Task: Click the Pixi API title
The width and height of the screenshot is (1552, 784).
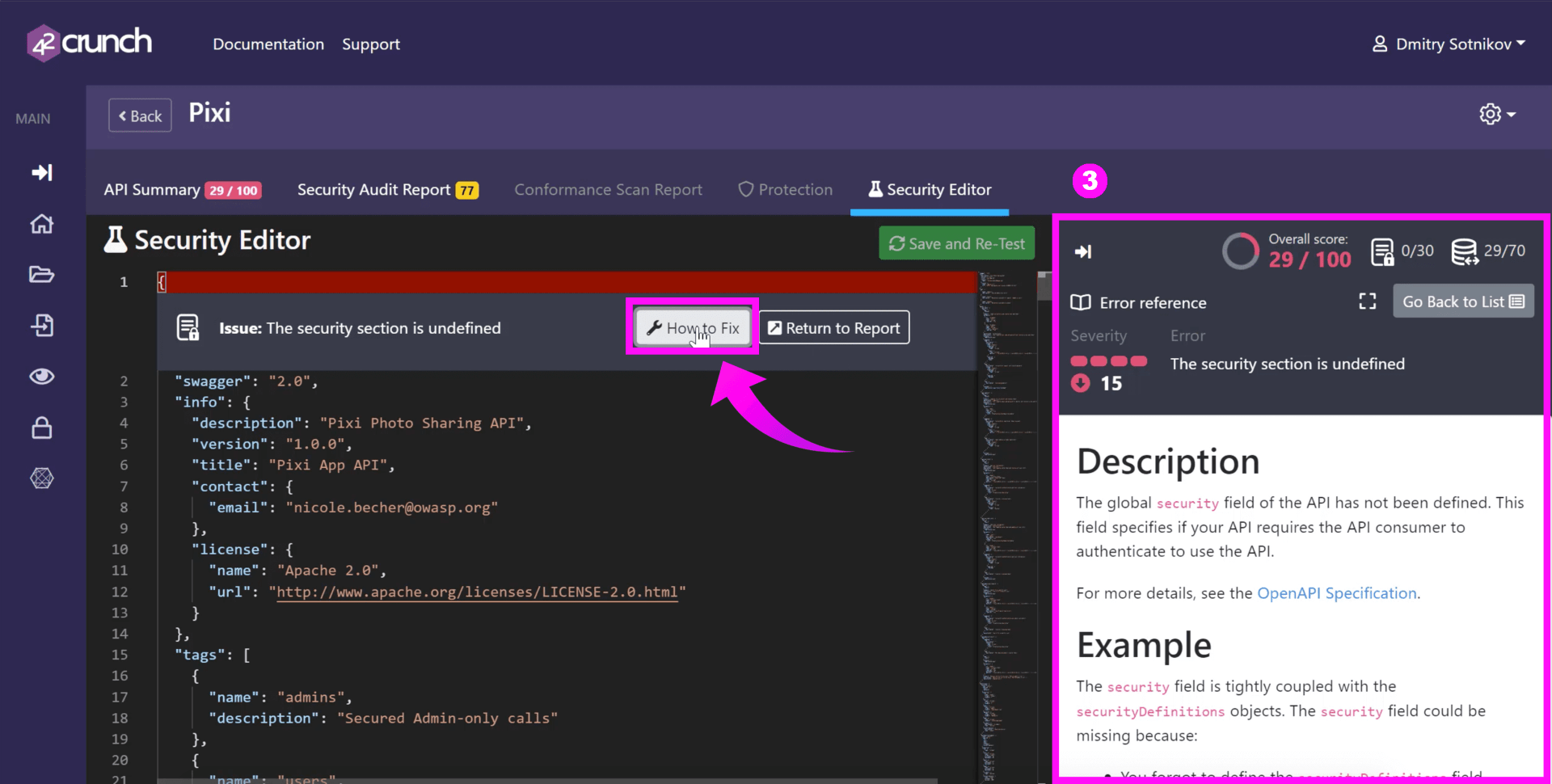Action: point(209,112)
